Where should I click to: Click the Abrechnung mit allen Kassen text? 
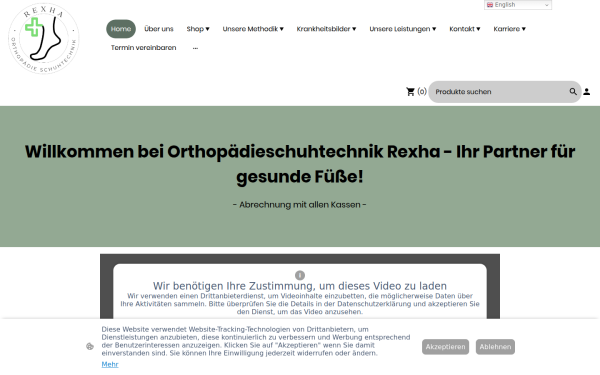click(300, 205)
